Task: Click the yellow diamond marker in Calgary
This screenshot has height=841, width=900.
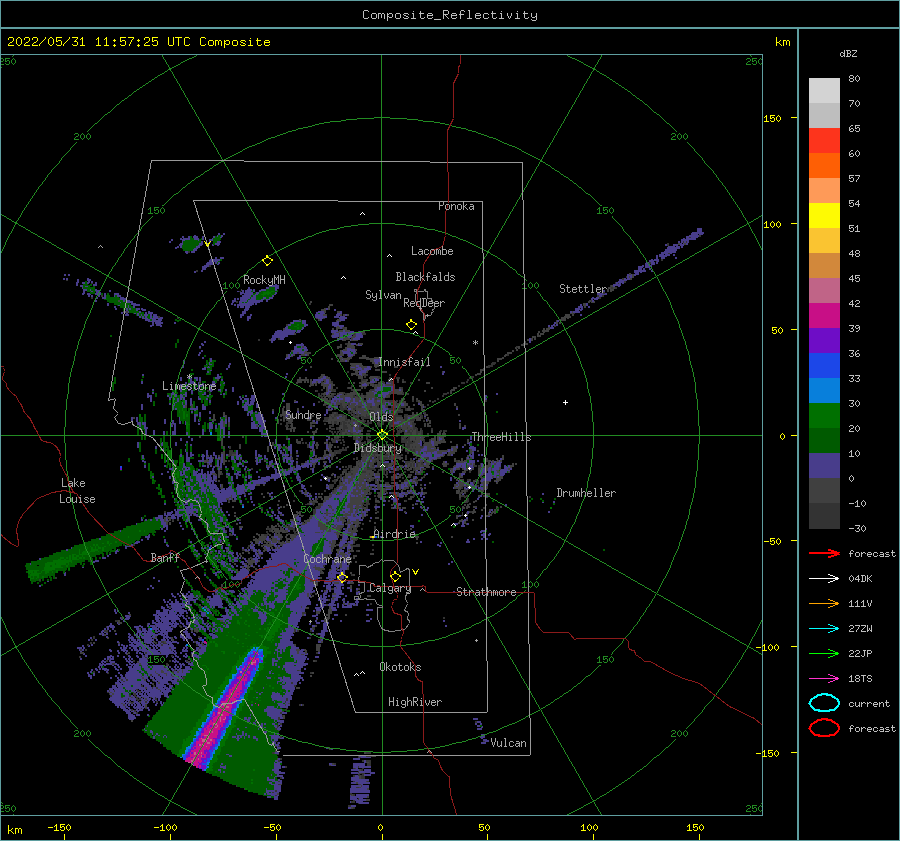Action: pos(395,576)
